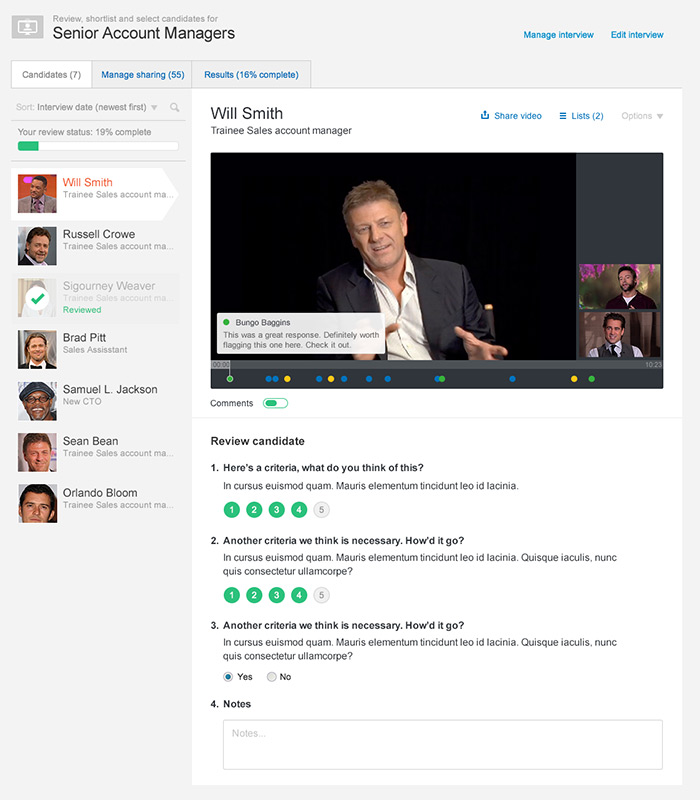This screenshot has width=700, height=800.
Task: Click Russell Crowe's avatar thumbnail
Action: pos(37,246)
